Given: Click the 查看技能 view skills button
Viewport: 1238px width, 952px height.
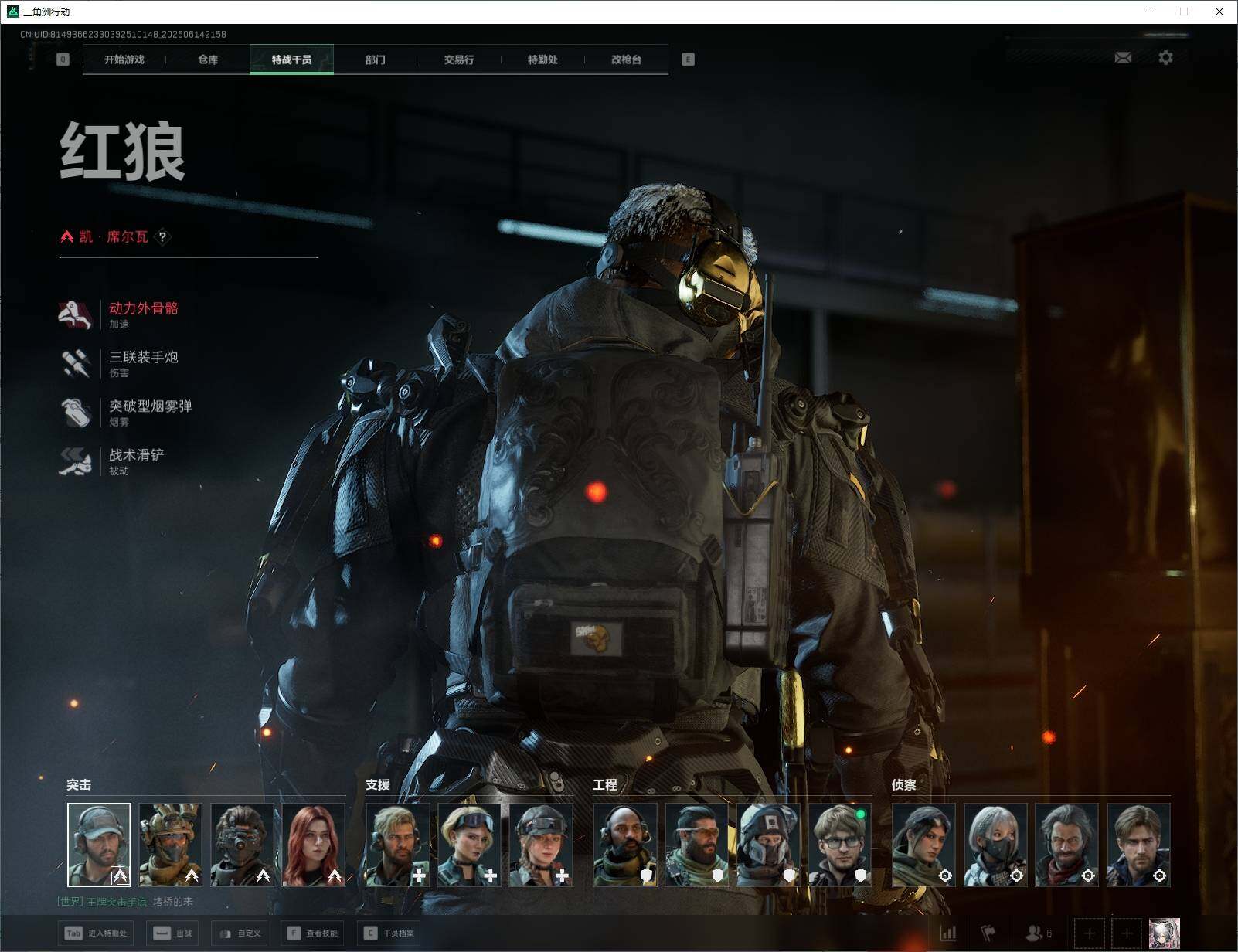Looking at the screenshot, I should [x=312, y=933].
